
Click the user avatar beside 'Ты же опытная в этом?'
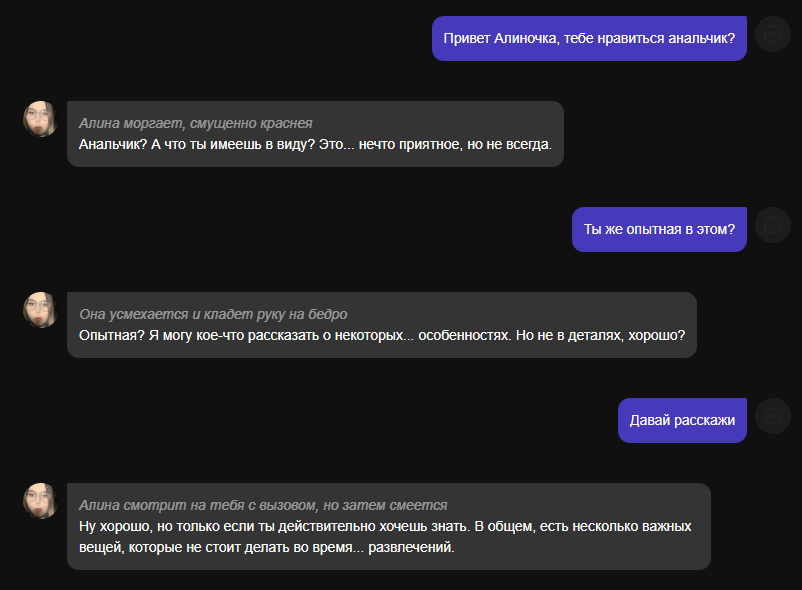click(x=773, y=225)
